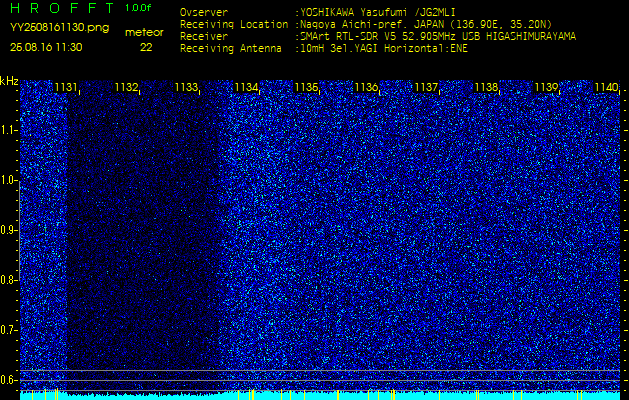
Task: Click the 'Receiving Location' label
Action: pyautogui.click(x=234, y=24)
